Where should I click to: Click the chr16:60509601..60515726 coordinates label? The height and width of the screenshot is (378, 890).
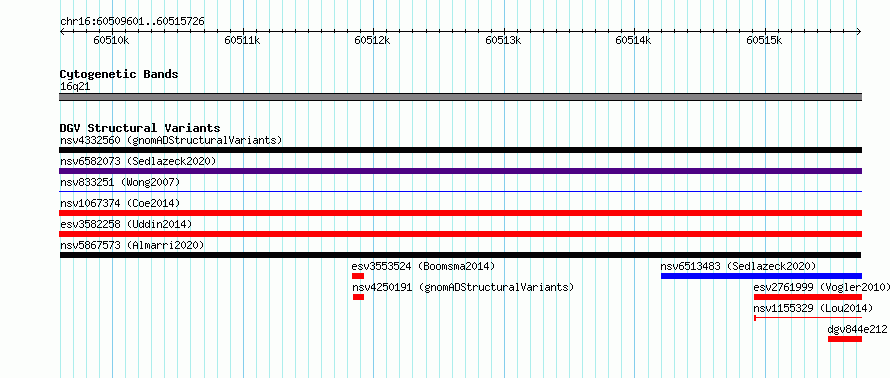[x=132, y=22]
